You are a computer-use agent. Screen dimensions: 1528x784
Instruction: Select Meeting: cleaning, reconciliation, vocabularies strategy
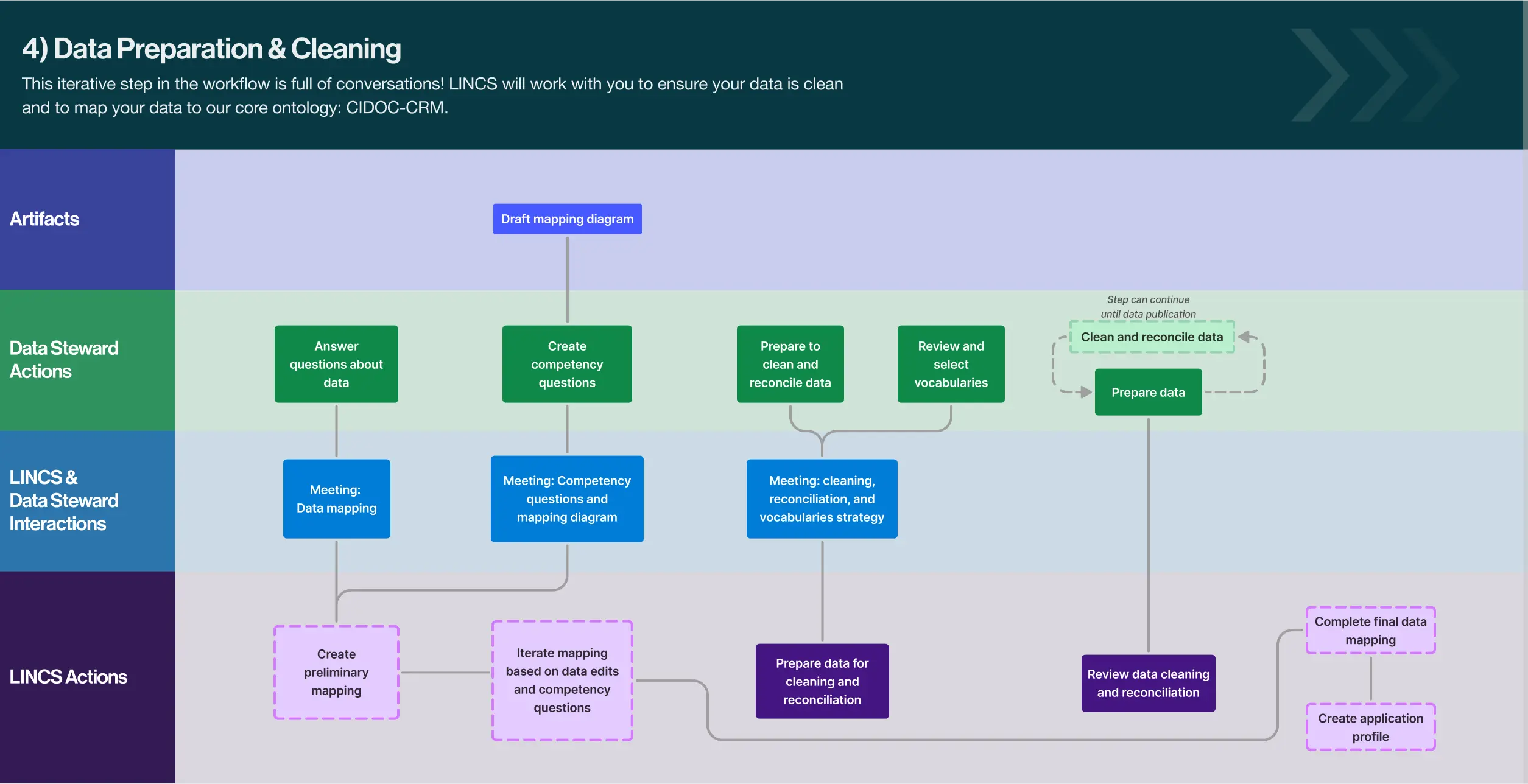coord(821,499)
